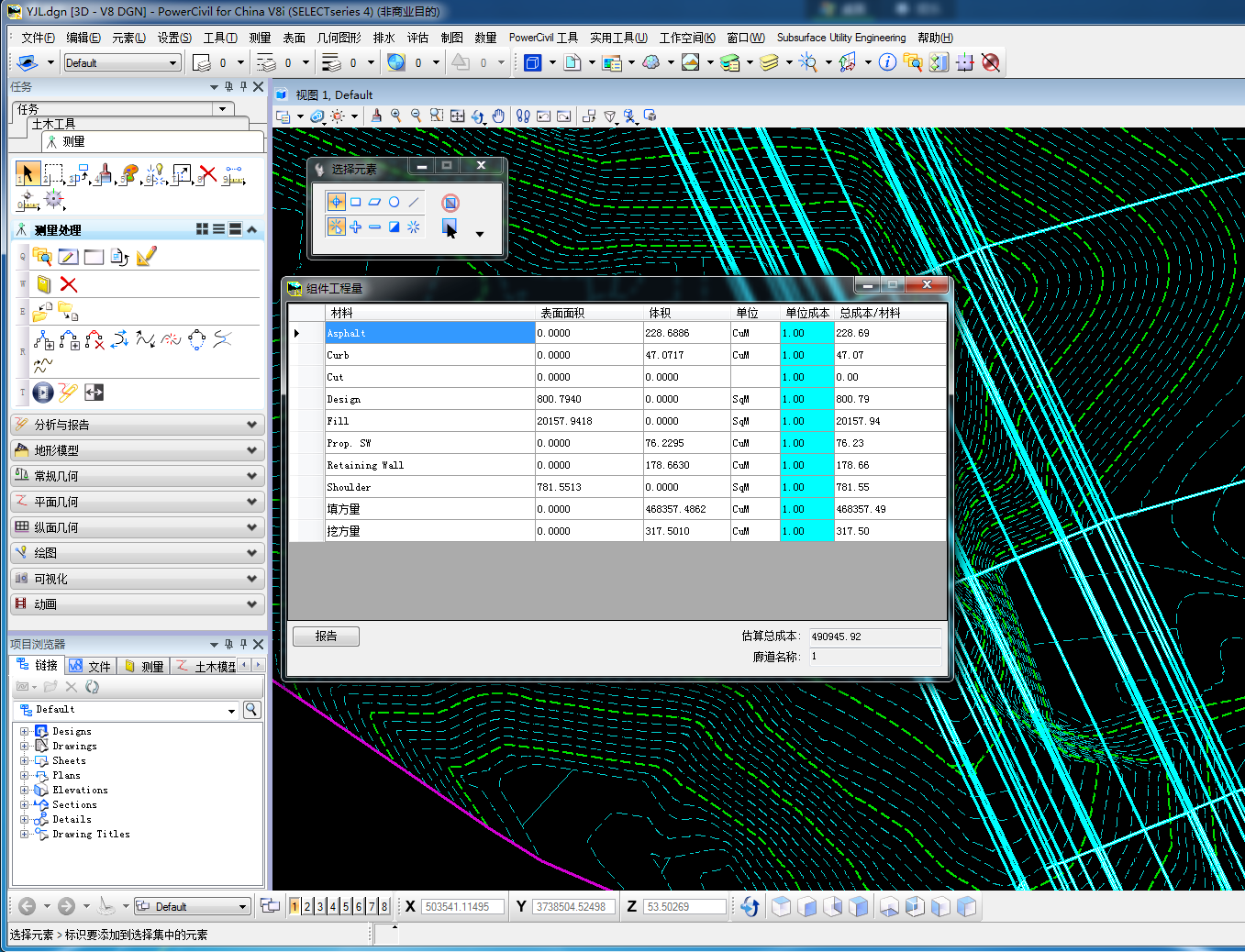The width and height of the screenshot is (1245, 952).
Task: Click the Pan view hand icon
Action: (498, 116)
